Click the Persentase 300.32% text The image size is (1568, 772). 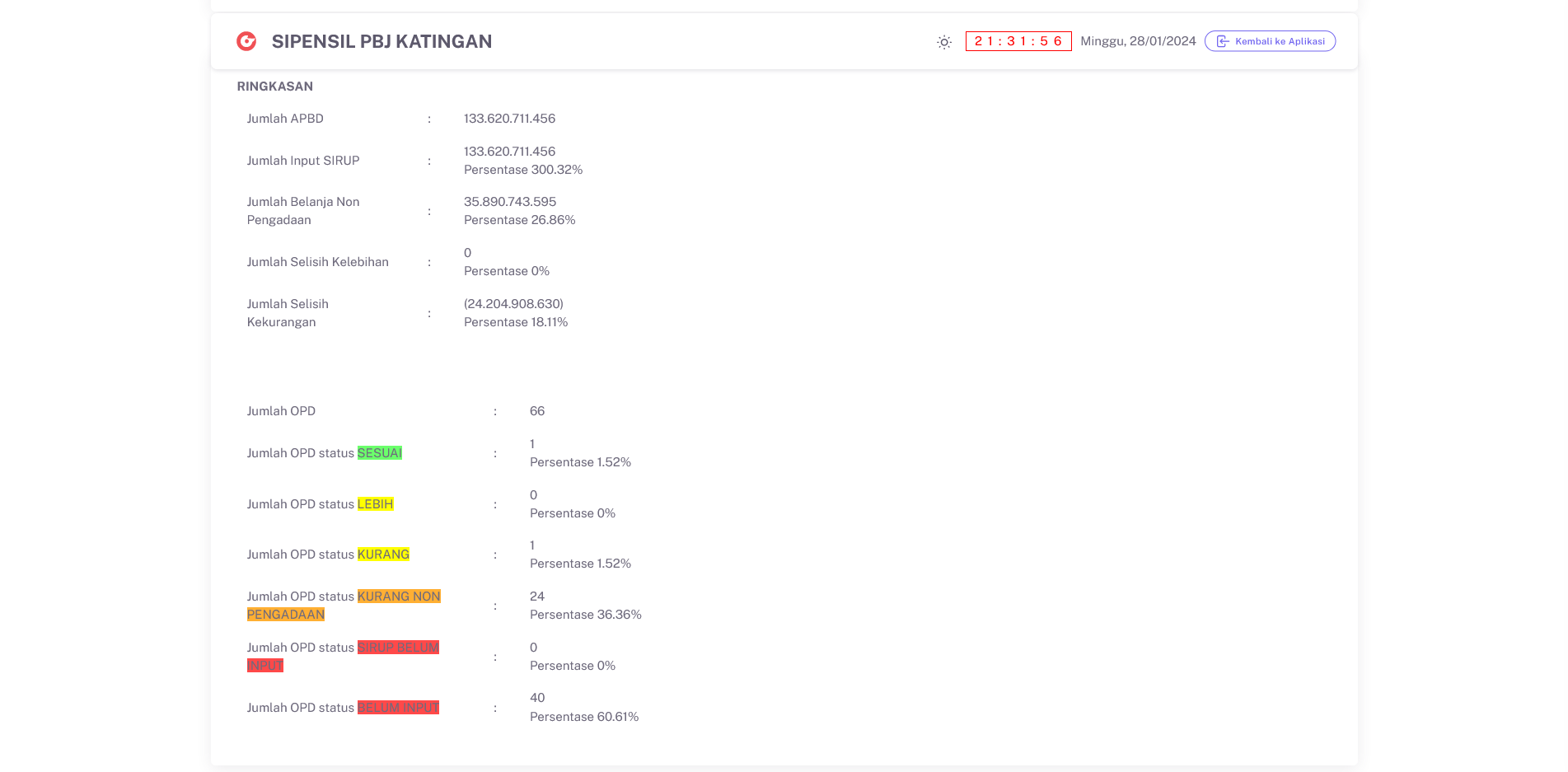click(523, 170)
